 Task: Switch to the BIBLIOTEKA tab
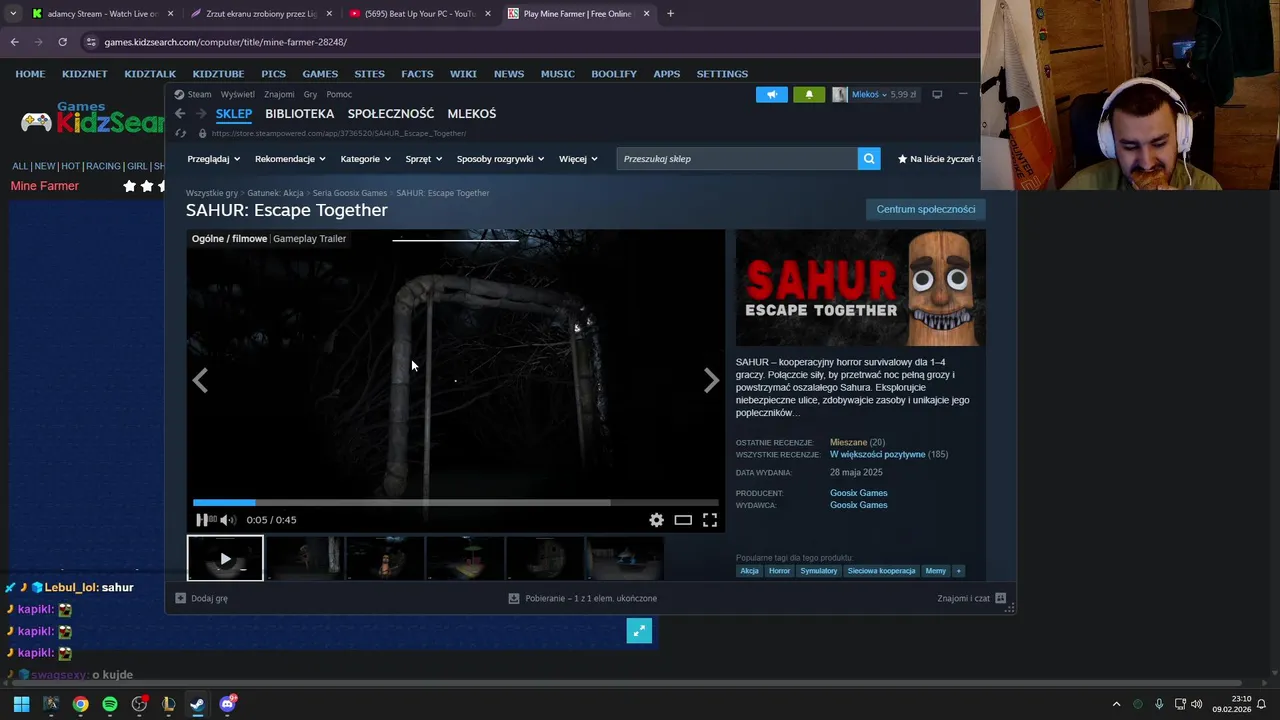pyautogui.click(x=299, y=114)
